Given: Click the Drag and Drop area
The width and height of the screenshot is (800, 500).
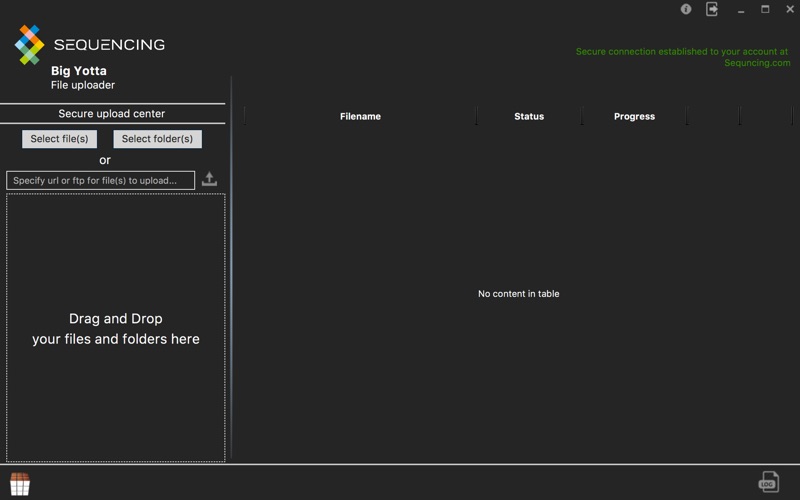Looking at the screenshot, I should pos(116,328).
